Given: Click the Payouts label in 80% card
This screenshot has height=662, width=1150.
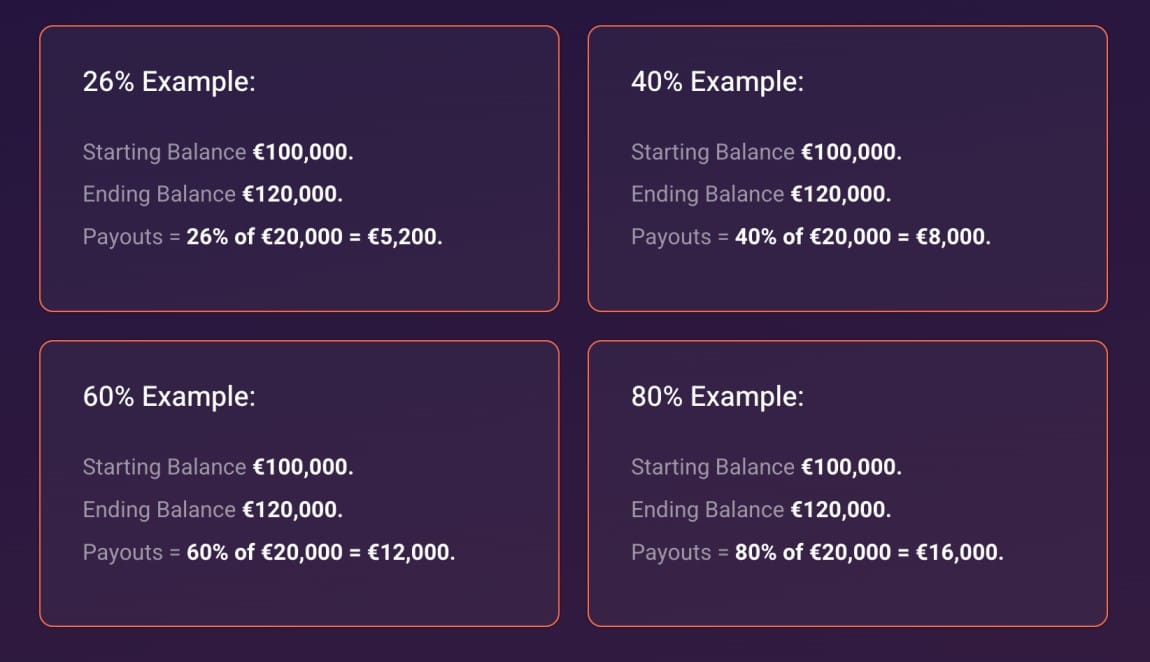Looking at the screenshot, I should (670, 553).
